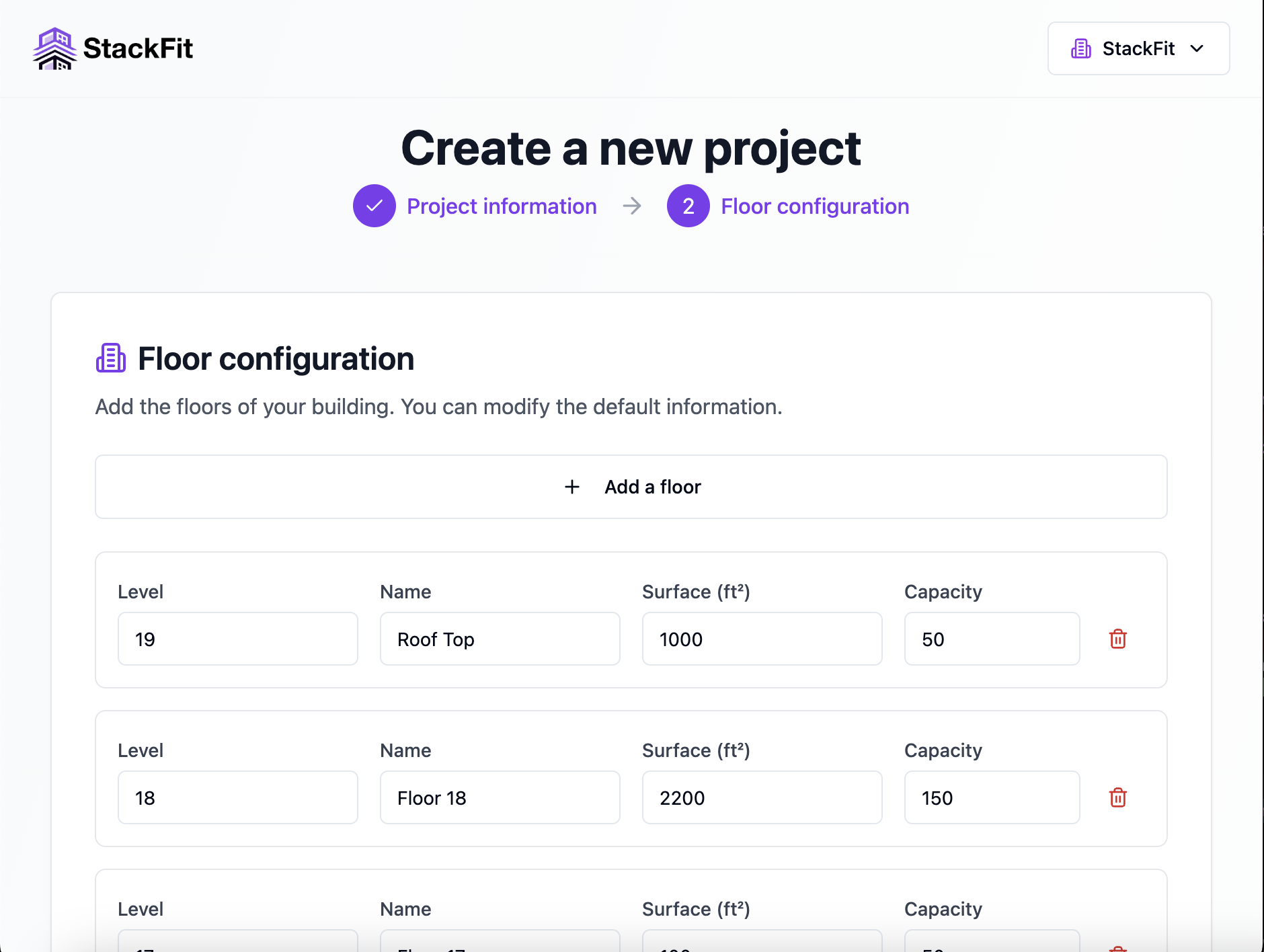Screen dimensions: 1264x952
Task: Click the plus icon in Add a floor
Action: pyautogui.click(x=572, y=487)
